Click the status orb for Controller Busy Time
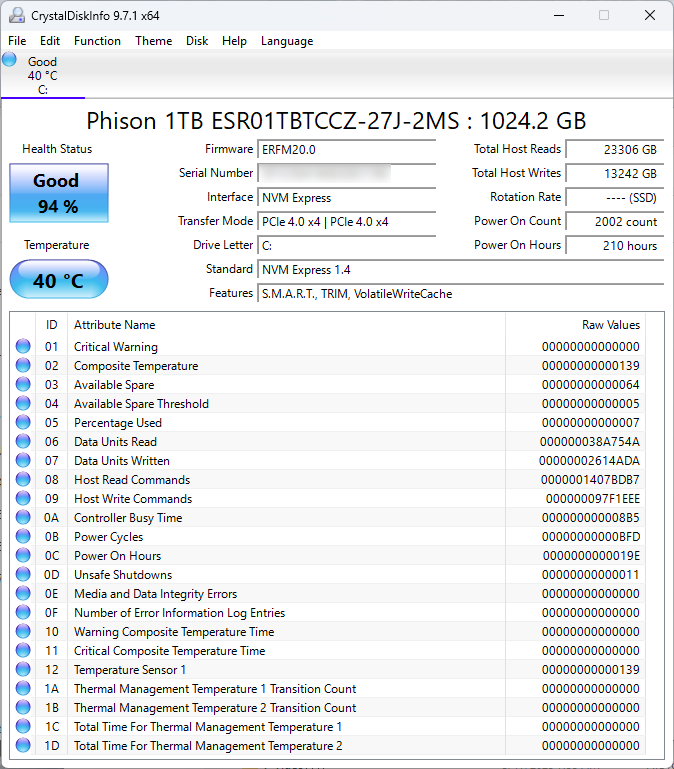This screenshot has height=769, width=674. pos(23,517)
